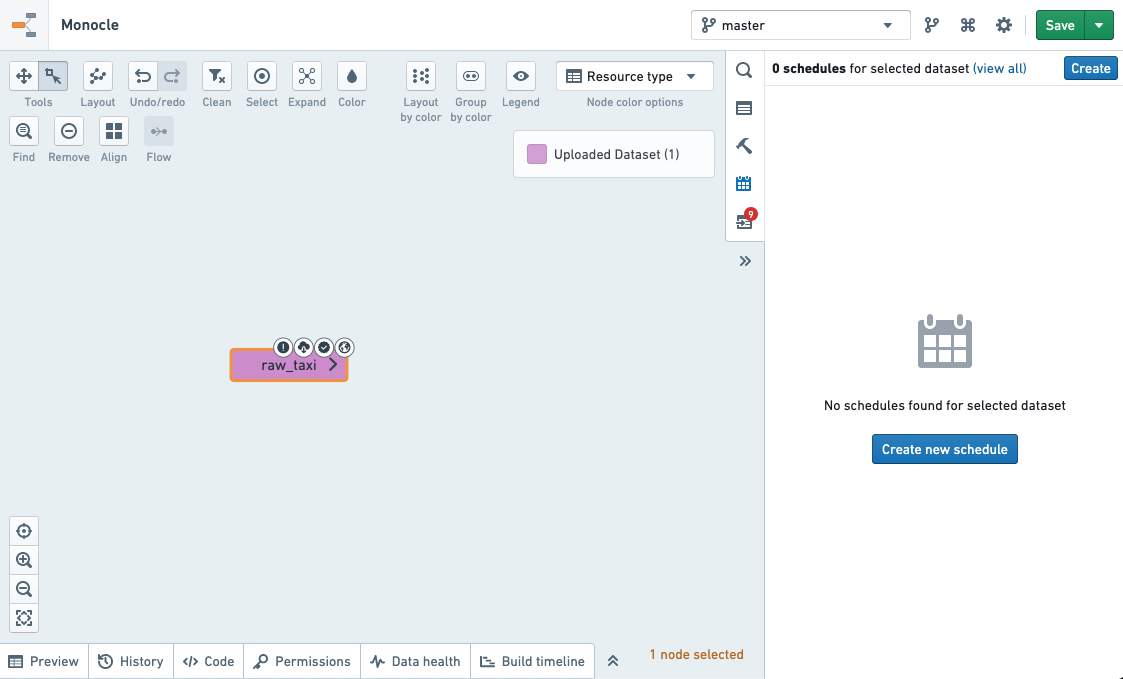Click Group by color icon
Screen dimensions: 1123x679
[471, 76]
